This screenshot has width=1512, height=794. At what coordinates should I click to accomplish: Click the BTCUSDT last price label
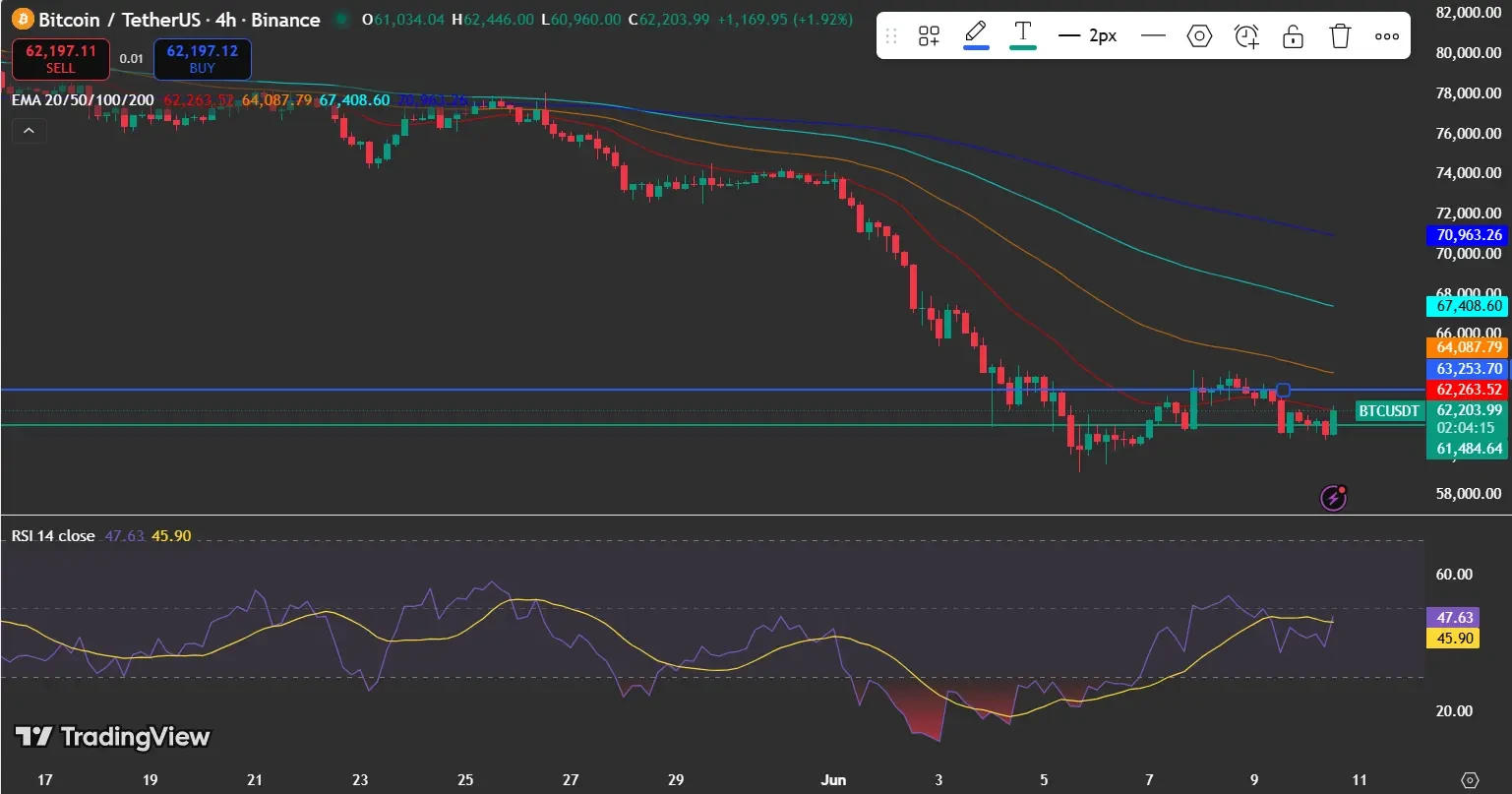pos(1389,411)
